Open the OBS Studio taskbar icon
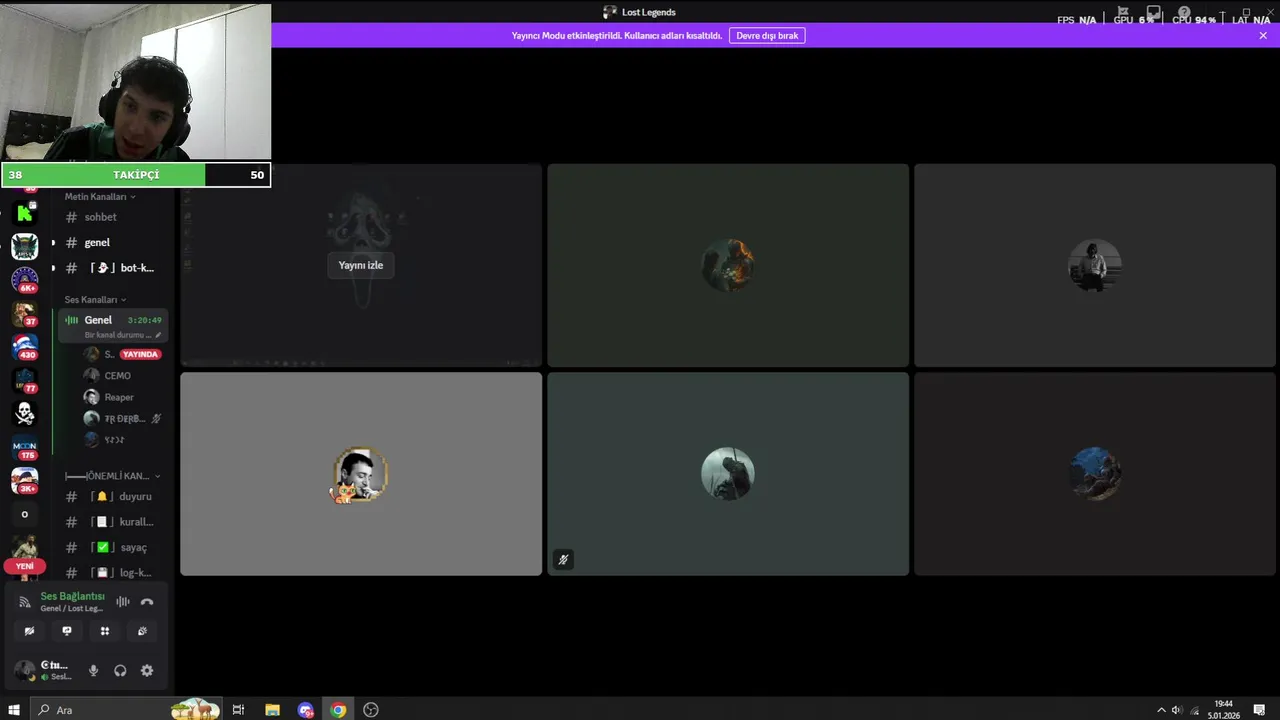This screenshot has height=720, width=1280. (371, 710)
